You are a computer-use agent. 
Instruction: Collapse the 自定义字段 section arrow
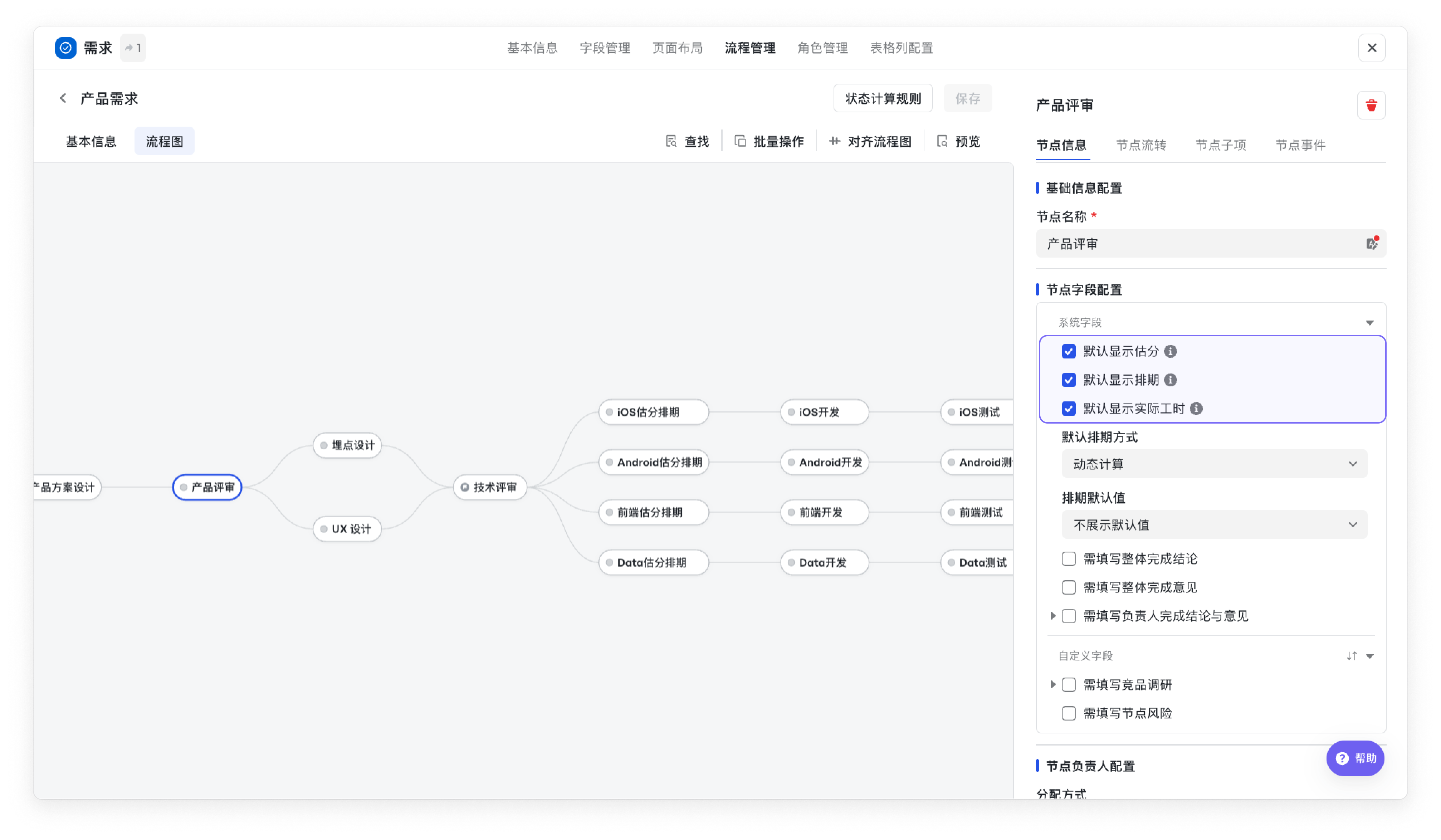[1369, 656]
